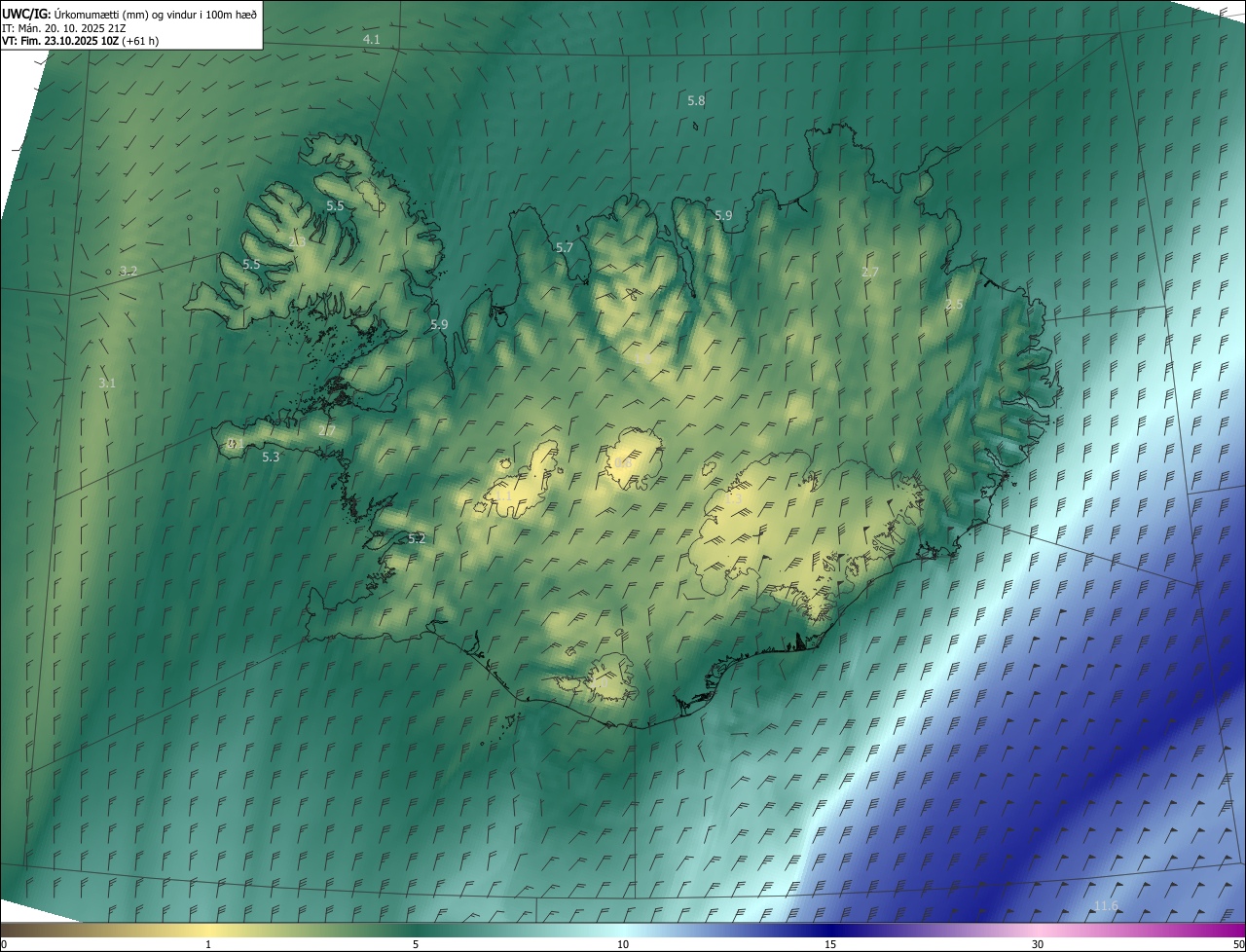The width and height of the screenshot is (1246, 952).
Task: Click the 3.1 value label on the map
Action: point(107,384)
